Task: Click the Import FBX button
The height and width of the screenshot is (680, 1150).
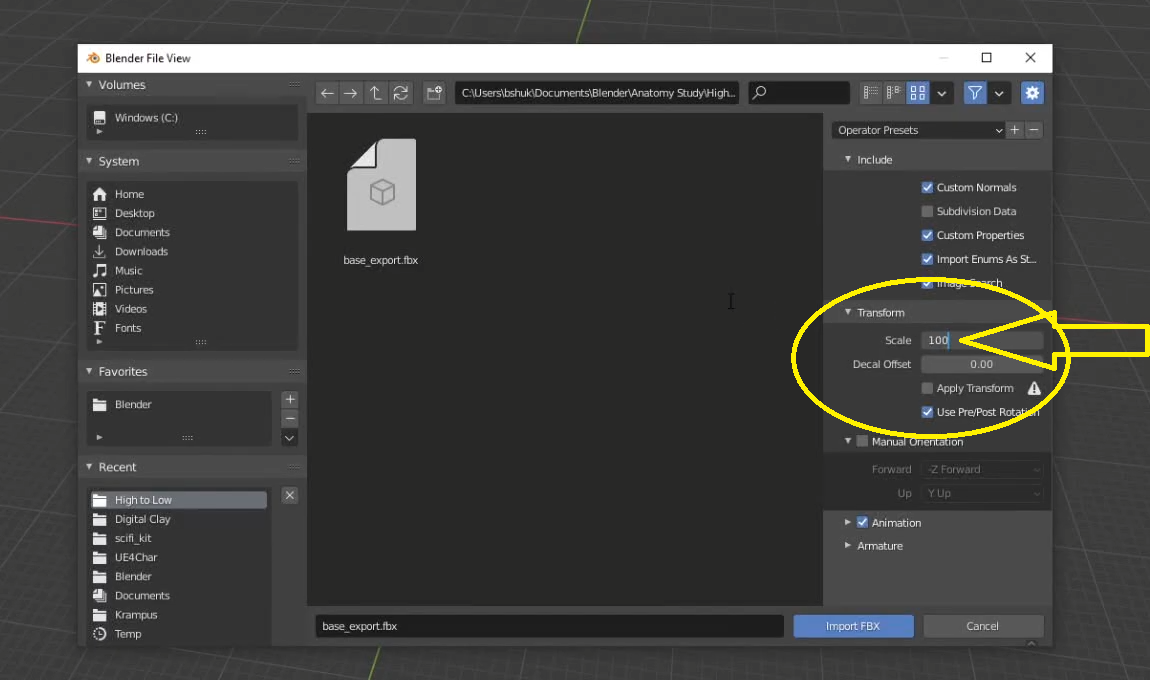Action: pos(853,626)
